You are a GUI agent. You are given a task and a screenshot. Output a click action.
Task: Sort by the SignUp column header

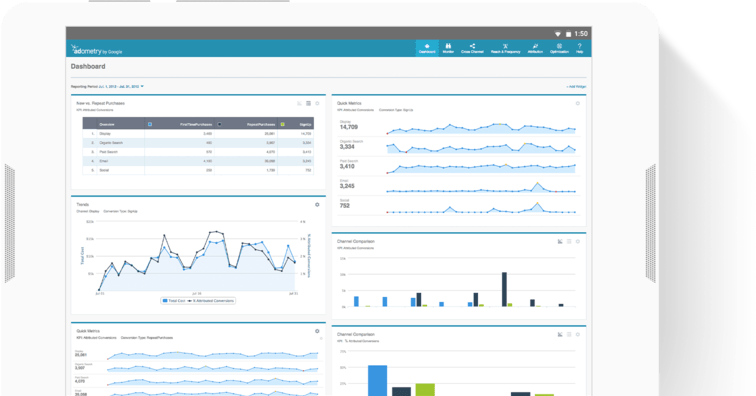(305, 124)
